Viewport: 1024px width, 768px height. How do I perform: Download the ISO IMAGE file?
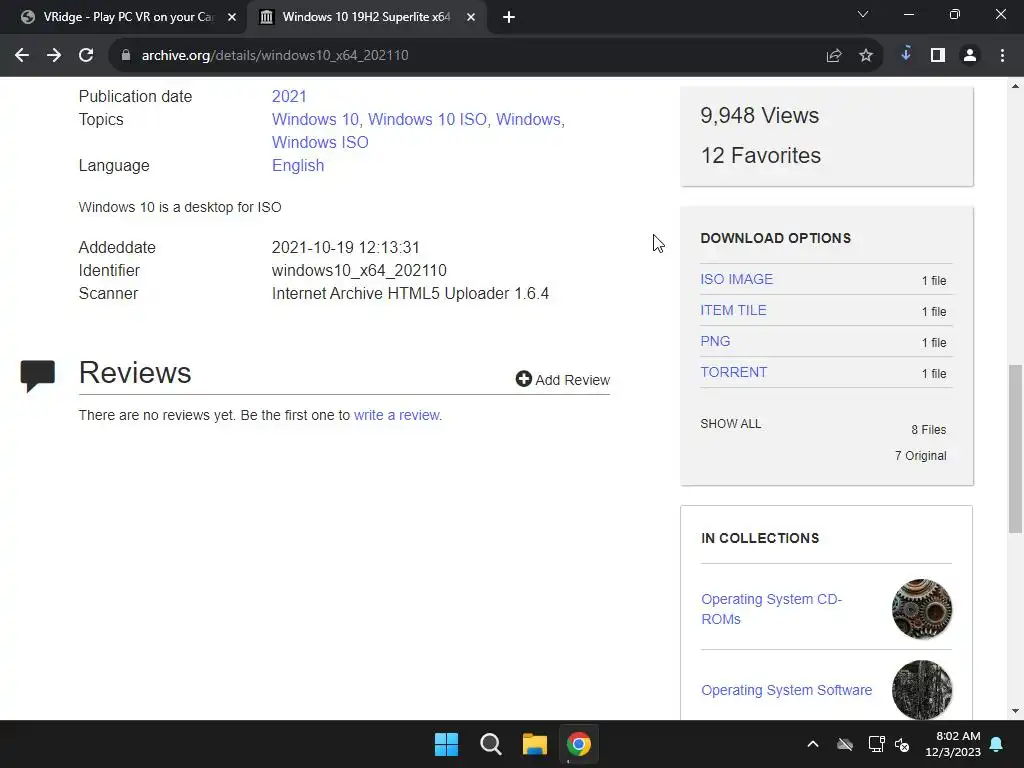click(736, 280)
